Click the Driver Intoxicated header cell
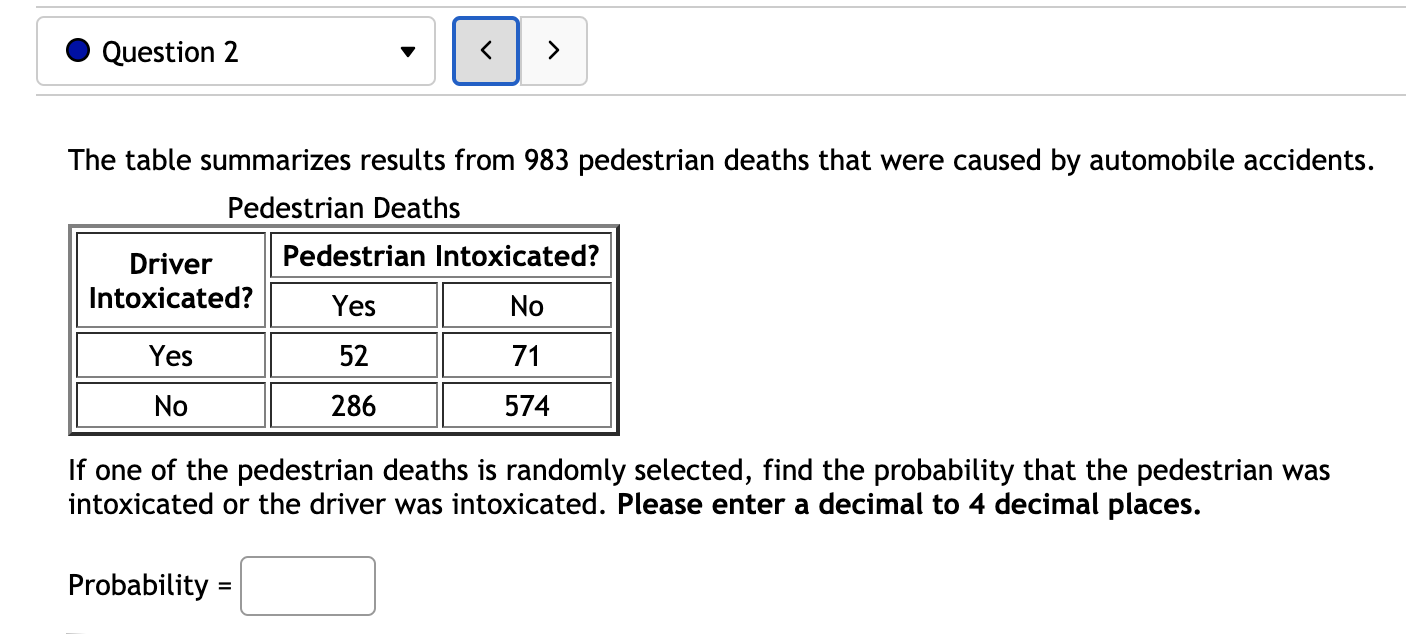Screen dimensions: 1406x634 (170, 279)
